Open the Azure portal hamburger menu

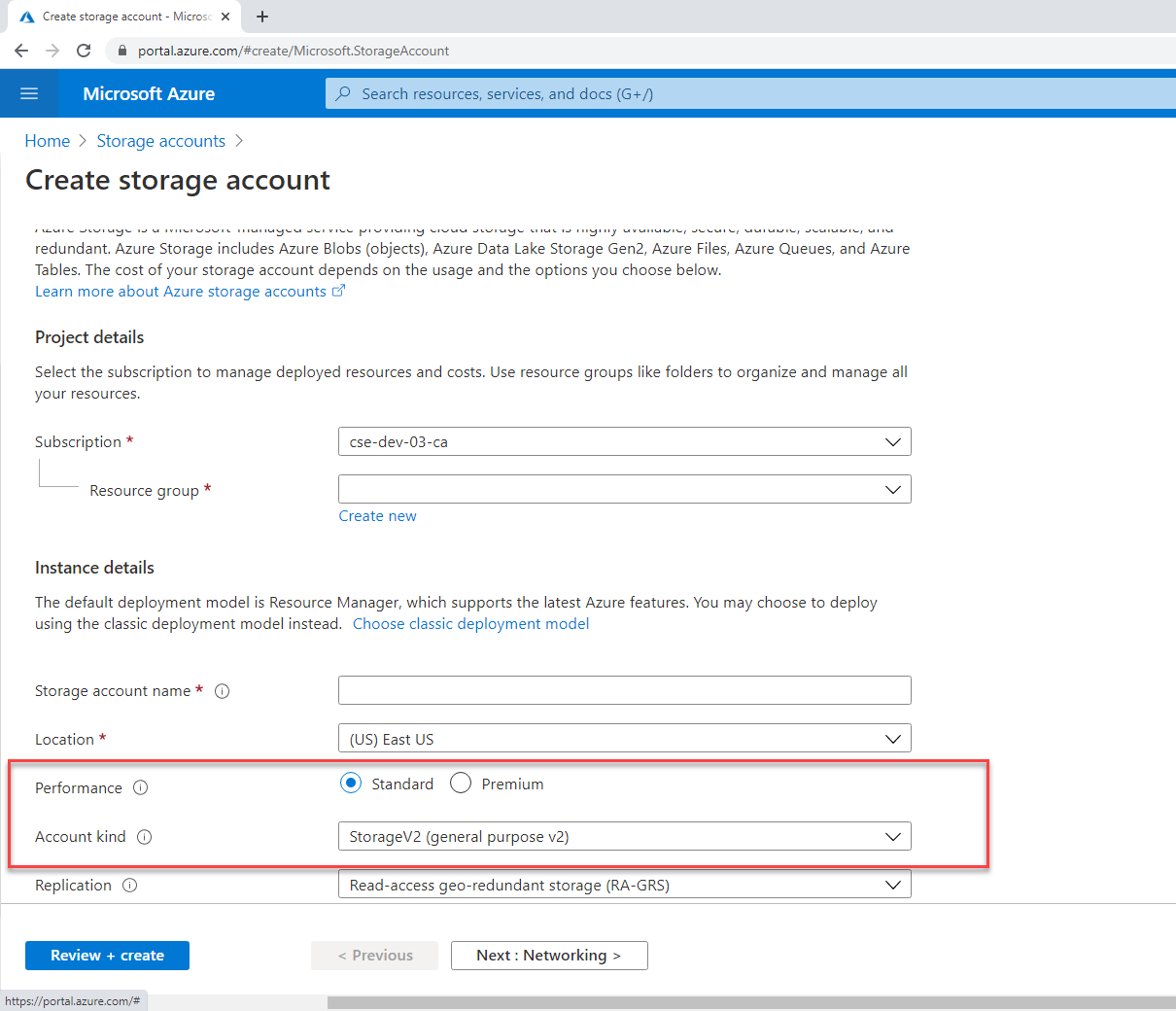pyautogui.click(x=28, y=93)
